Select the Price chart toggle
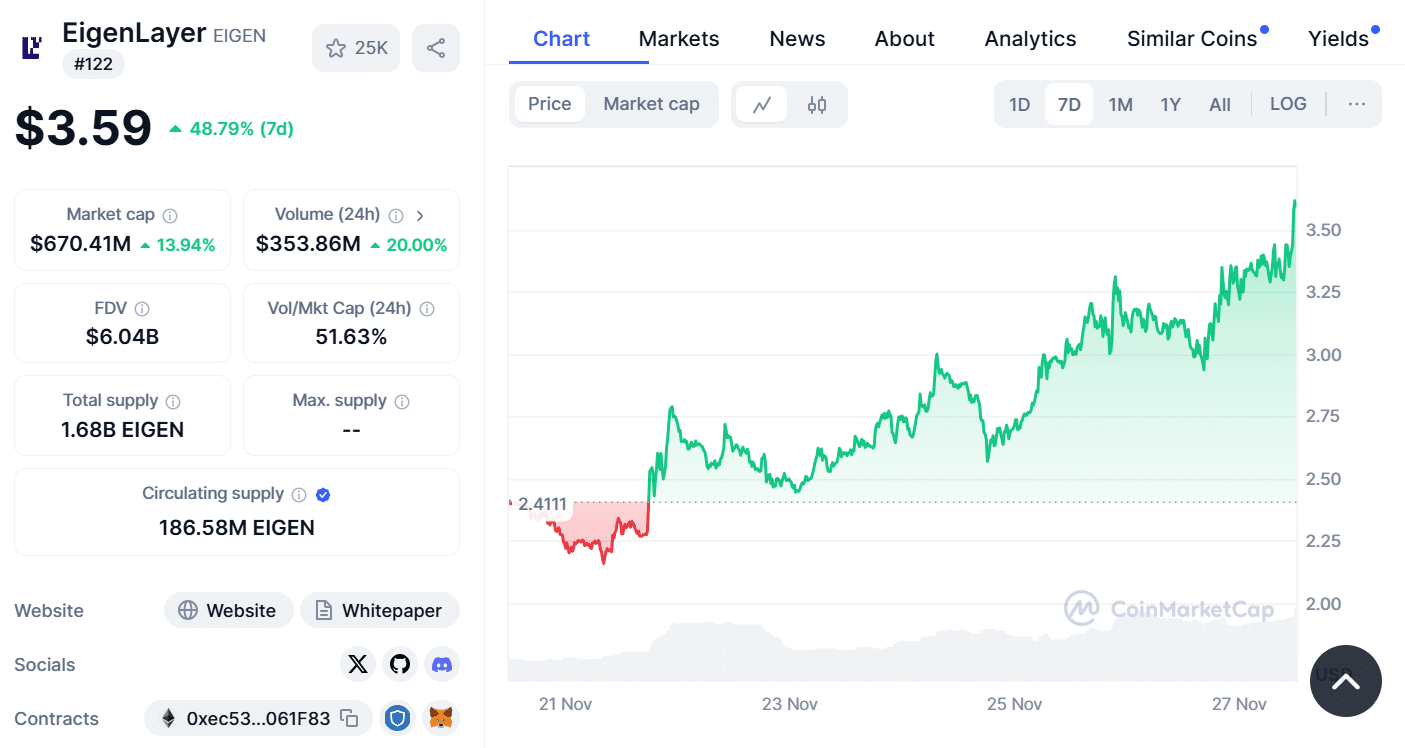This screenshot has height=748, width=1405. [550, 104]
